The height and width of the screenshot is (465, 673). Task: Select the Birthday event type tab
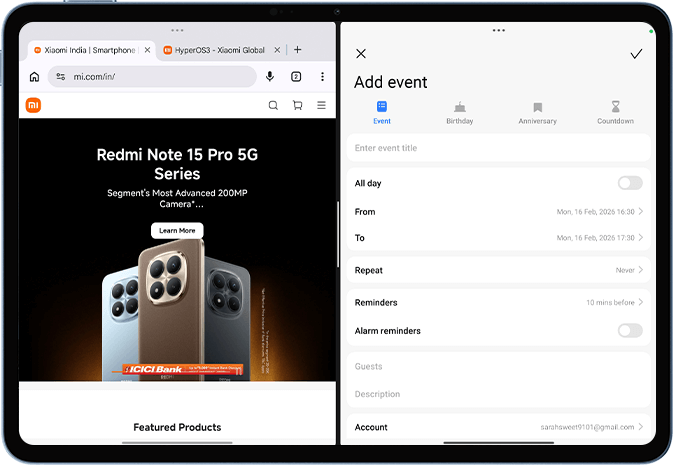[x=460, y=112]
